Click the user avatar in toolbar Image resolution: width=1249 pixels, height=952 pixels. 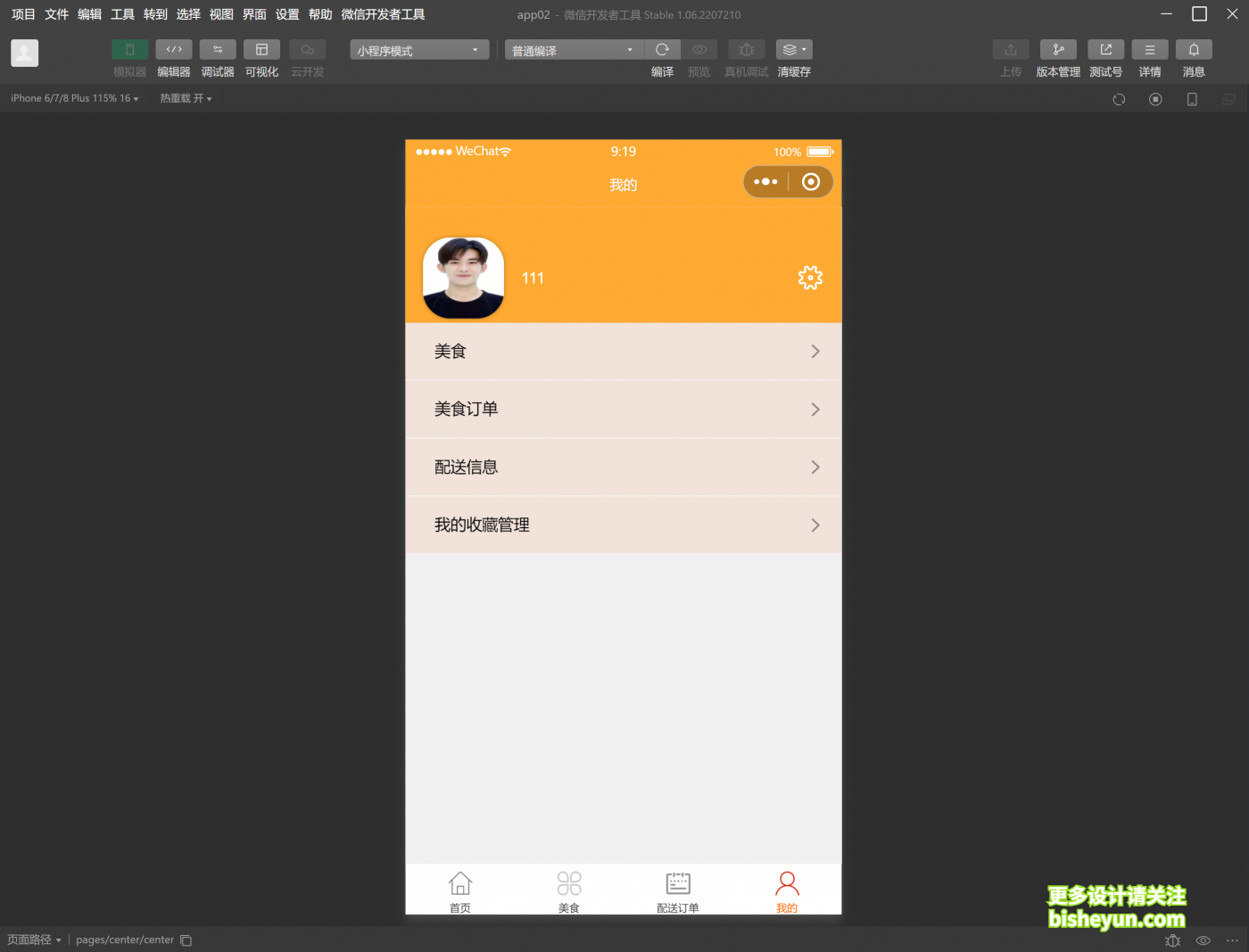25,53
